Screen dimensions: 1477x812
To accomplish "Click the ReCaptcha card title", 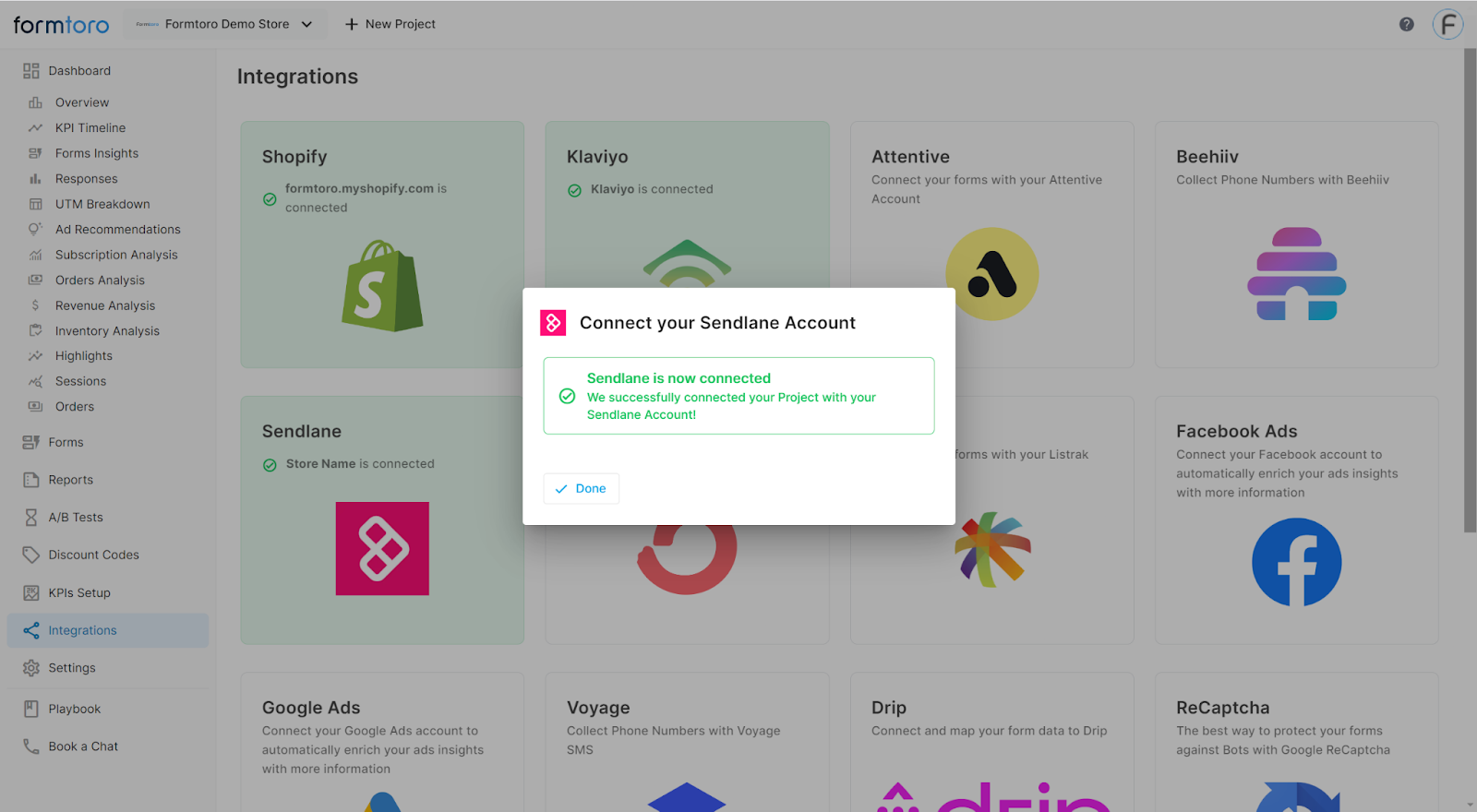I will [1223, 708].
